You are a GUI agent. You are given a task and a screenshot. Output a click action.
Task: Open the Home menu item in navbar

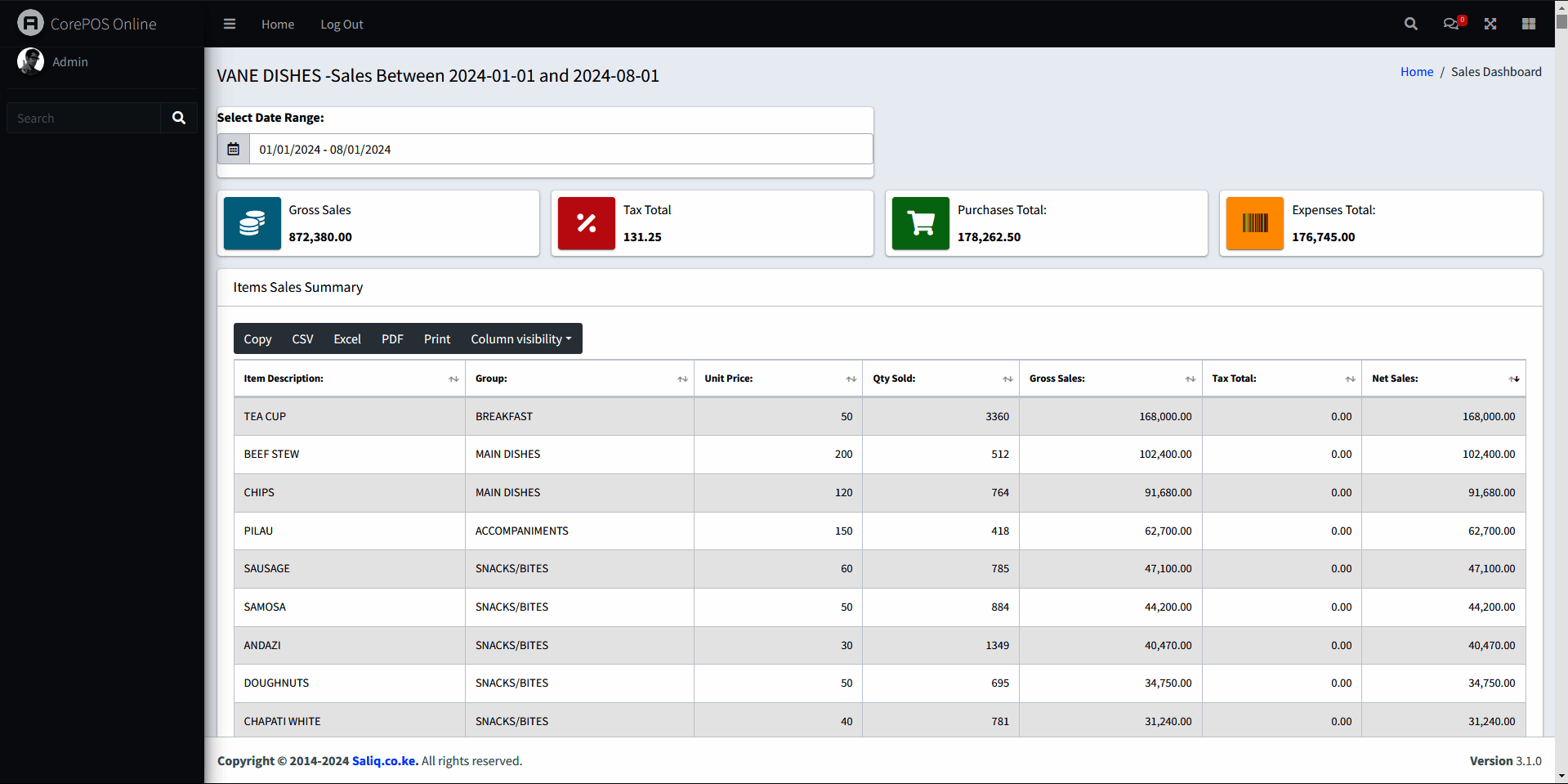click(x=278, y=25)
